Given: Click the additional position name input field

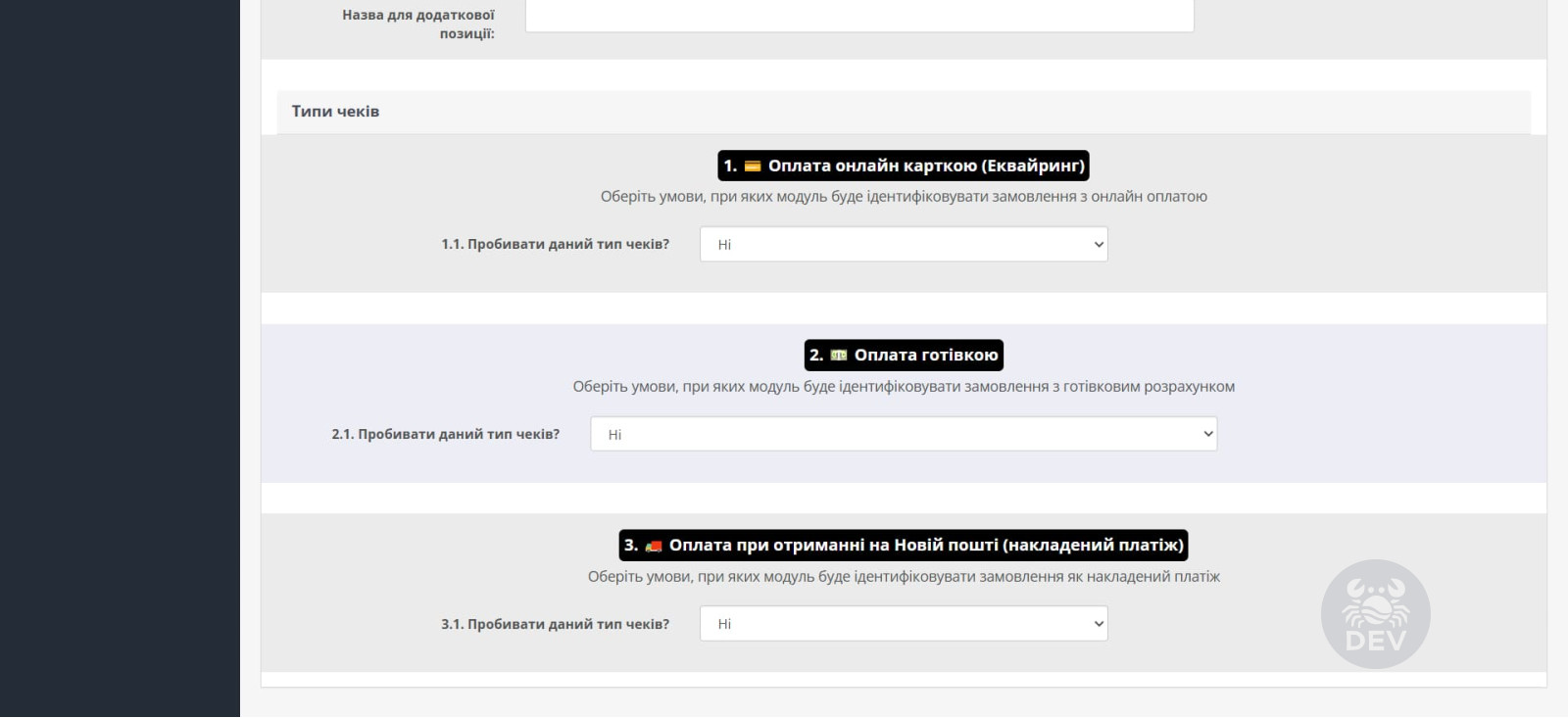Looking at the screenshot, I should pyautogui.click(x=859, y=16).
